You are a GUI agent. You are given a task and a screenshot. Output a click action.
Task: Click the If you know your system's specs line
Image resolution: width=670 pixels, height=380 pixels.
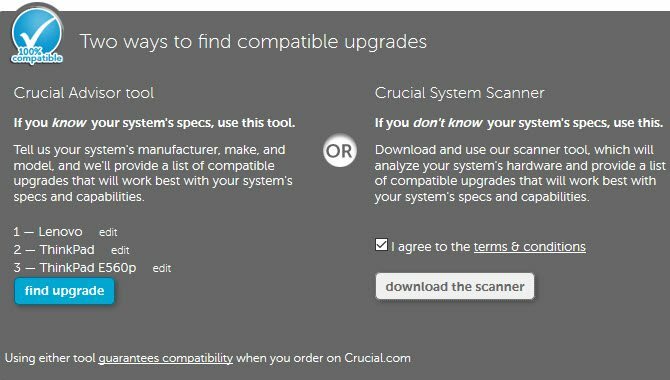pos(154,123)
